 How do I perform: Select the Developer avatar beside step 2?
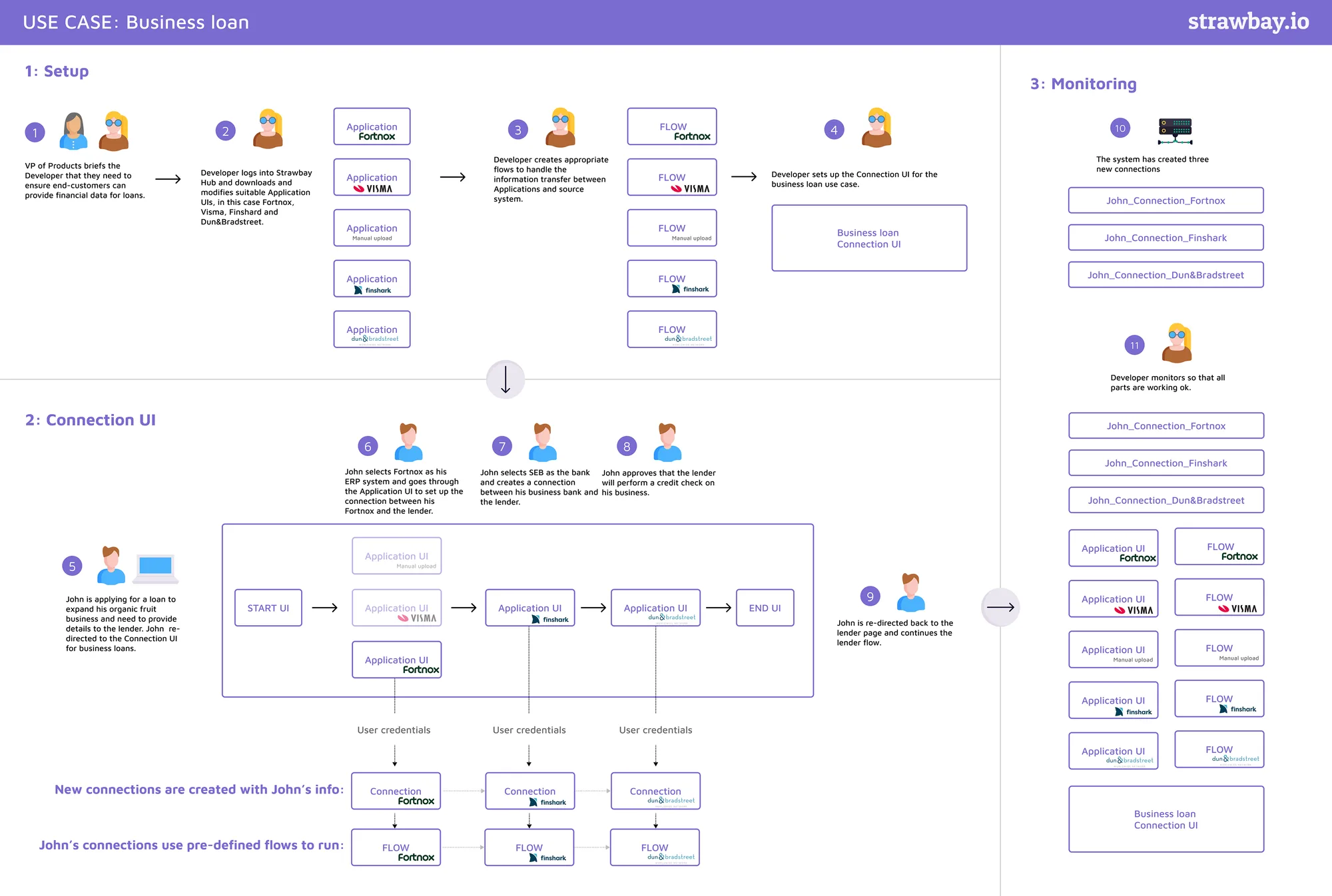tap(268, 128)
